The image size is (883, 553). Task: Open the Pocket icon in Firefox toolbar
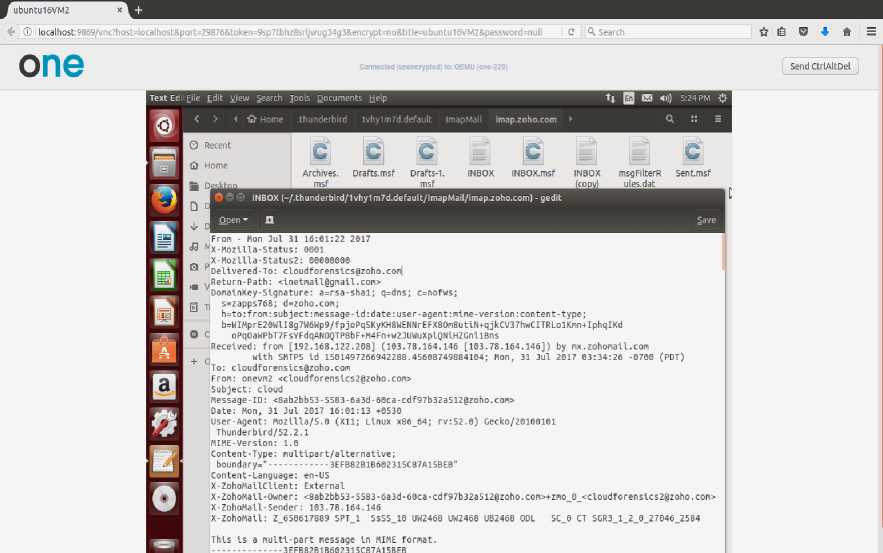(x=804, y=32)
